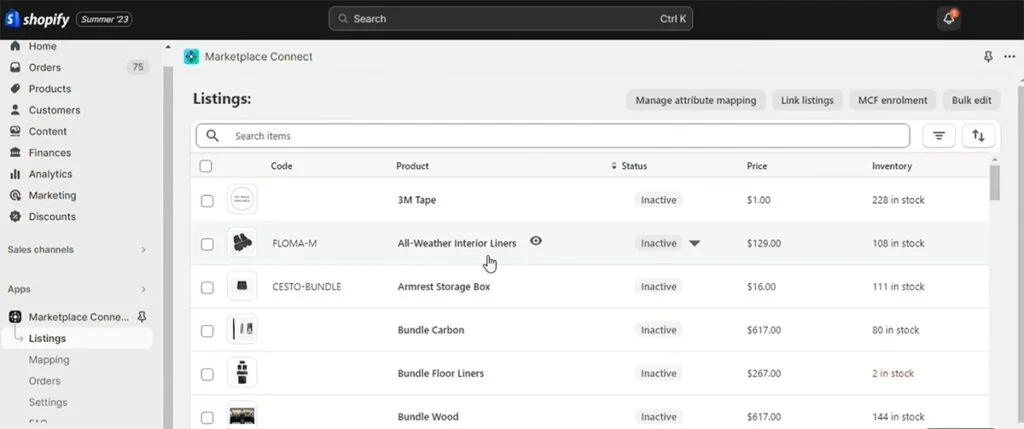
Task: Expand the Sales channels section chevron
Action: (143, 250)
